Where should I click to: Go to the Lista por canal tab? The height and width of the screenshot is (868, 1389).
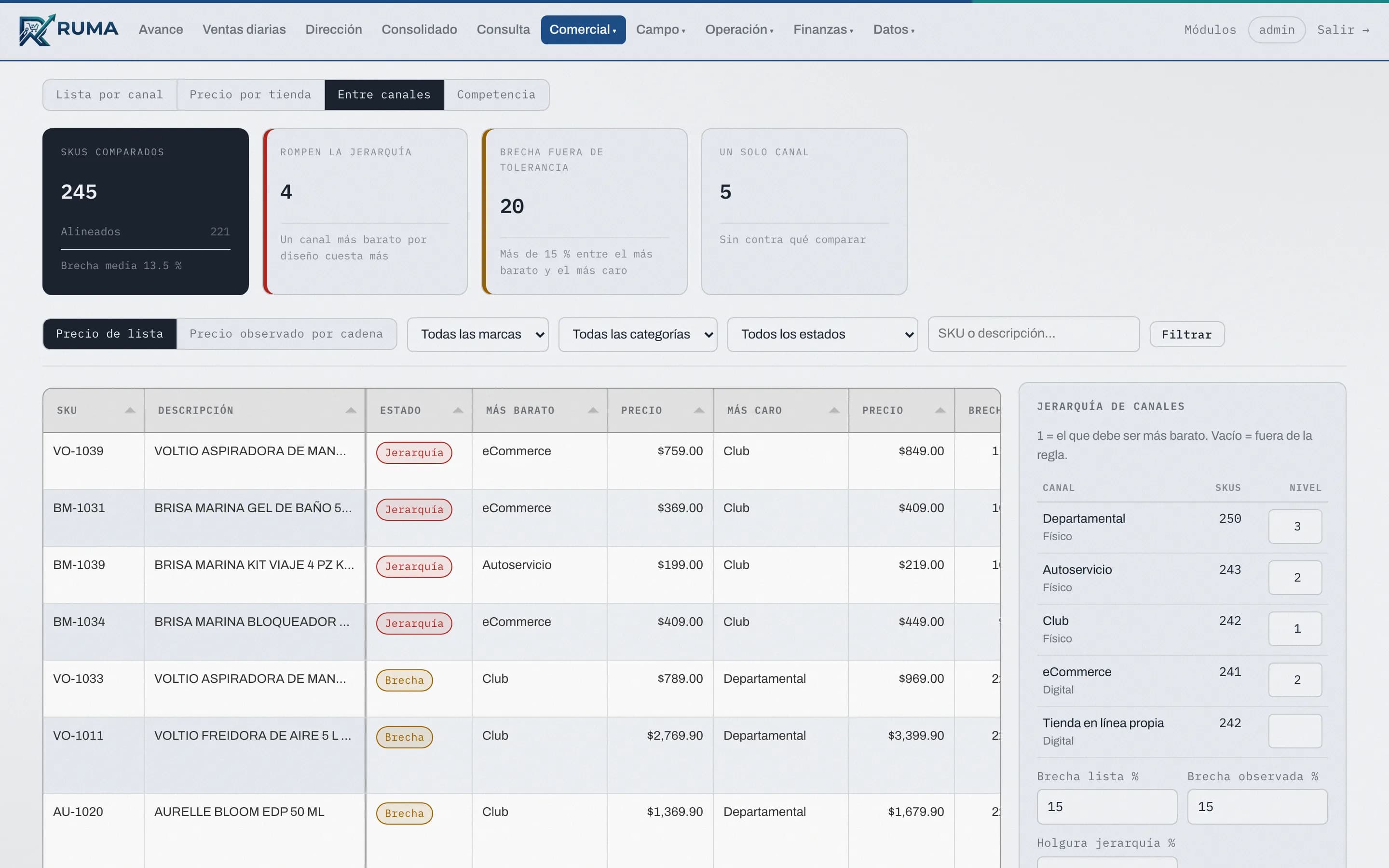click(x=109, y=95)
